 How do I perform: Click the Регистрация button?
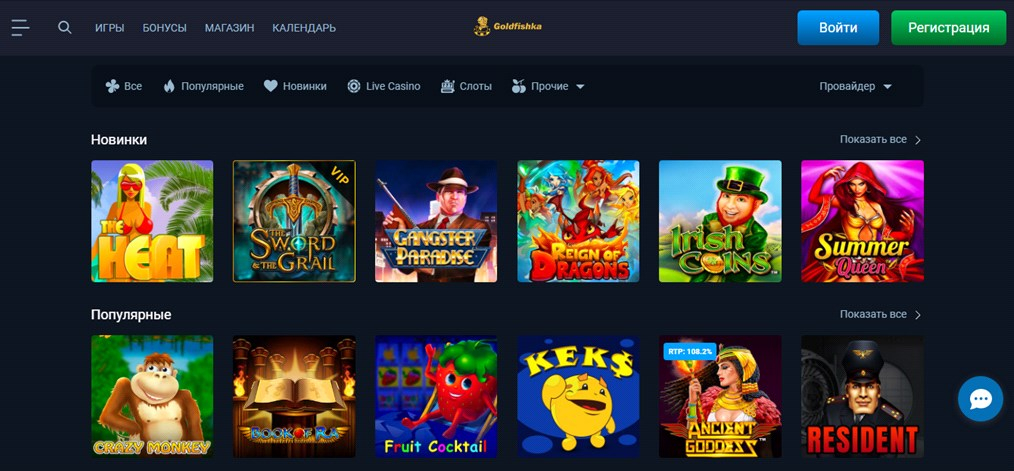[x=949, y=28]
